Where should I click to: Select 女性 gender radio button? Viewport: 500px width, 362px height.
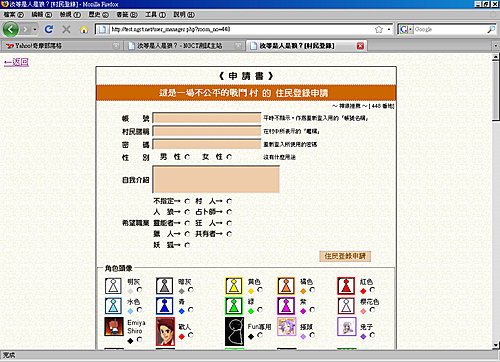[229, 157]
